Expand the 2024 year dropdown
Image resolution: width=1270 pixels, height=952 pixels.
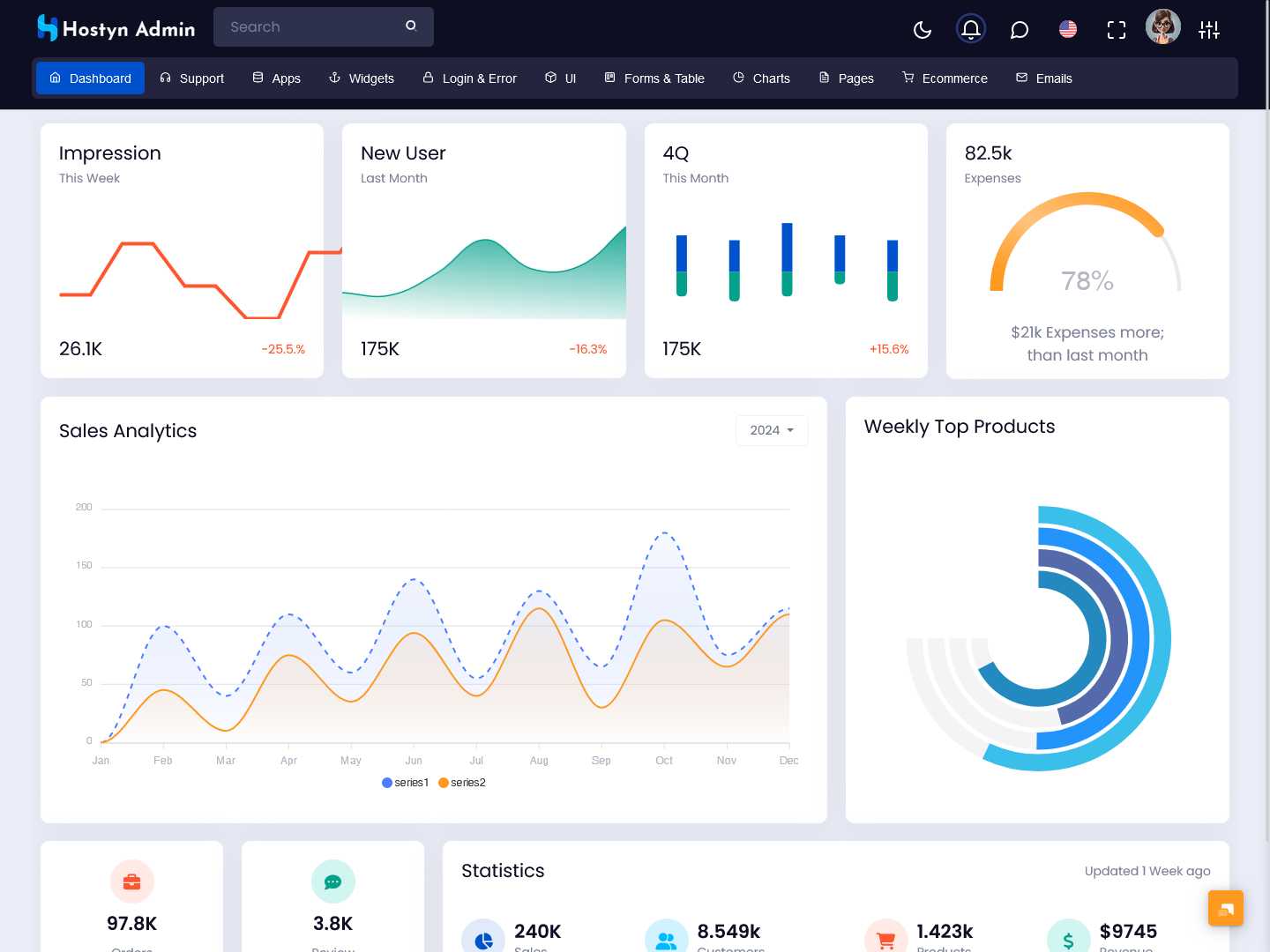(772, 430)
